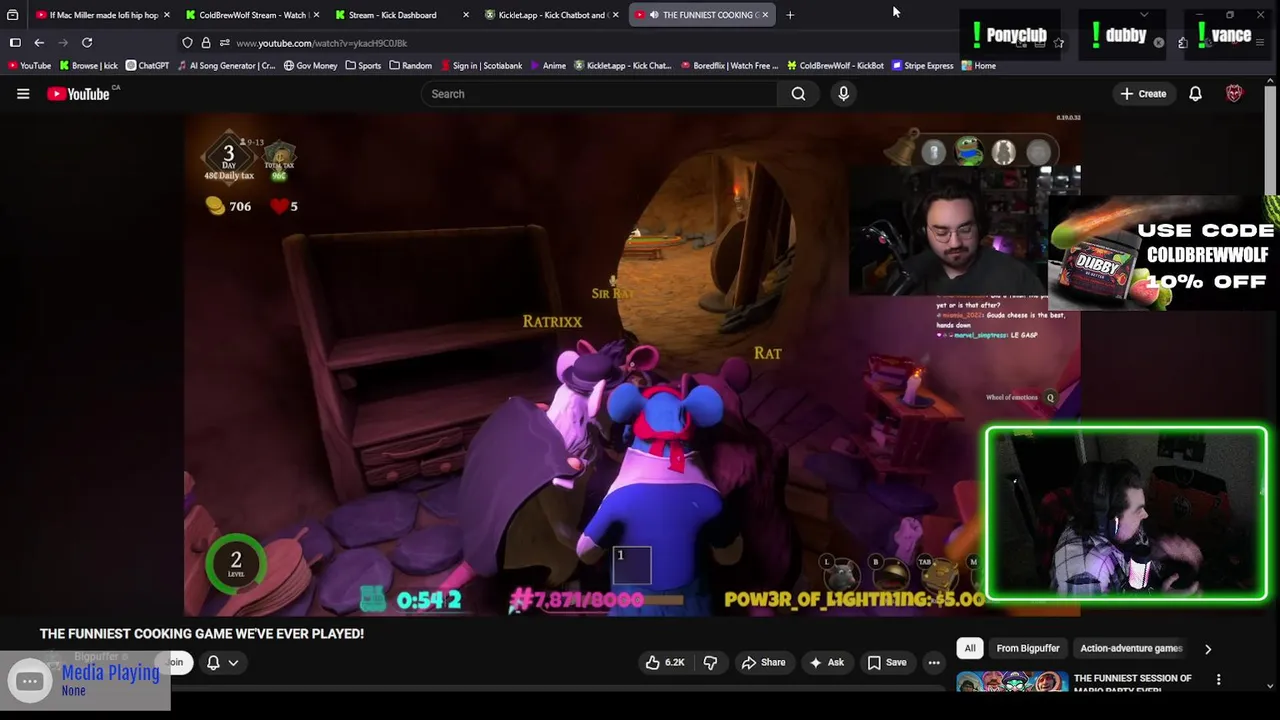Click the search magnifier button

click(x=798, y=94)
